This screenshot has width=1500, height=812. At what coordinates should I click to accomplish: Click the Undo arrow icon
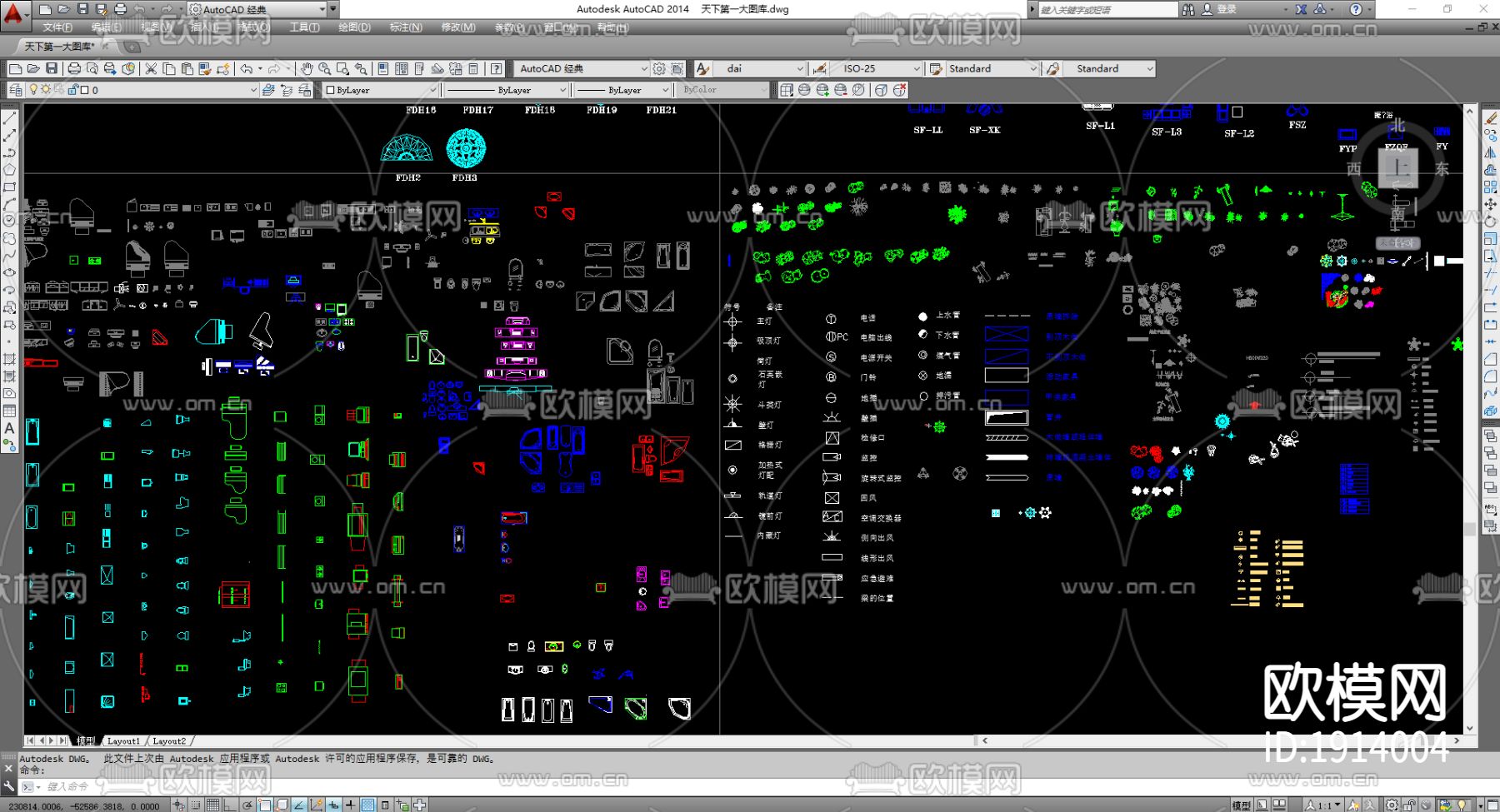pyautogui.click(x=247, y=68)
